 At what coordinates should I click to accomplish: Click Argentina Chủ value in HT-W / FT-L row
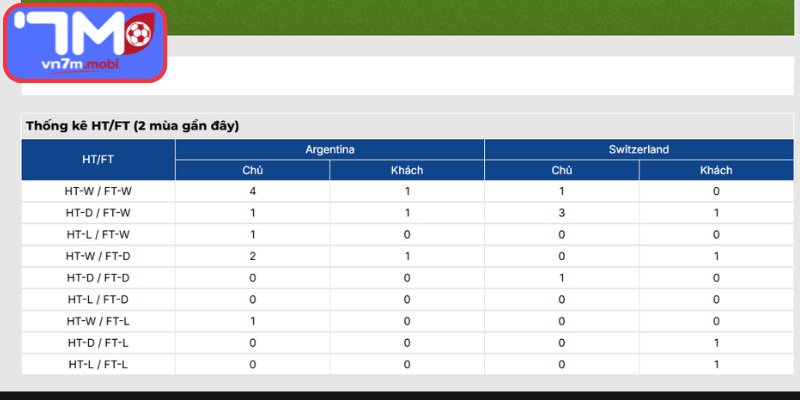point(253,321)
